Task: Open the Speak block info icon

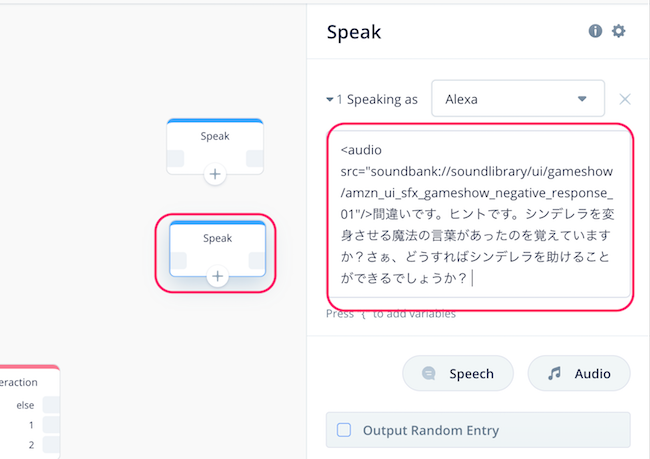Action: point(595,31)
